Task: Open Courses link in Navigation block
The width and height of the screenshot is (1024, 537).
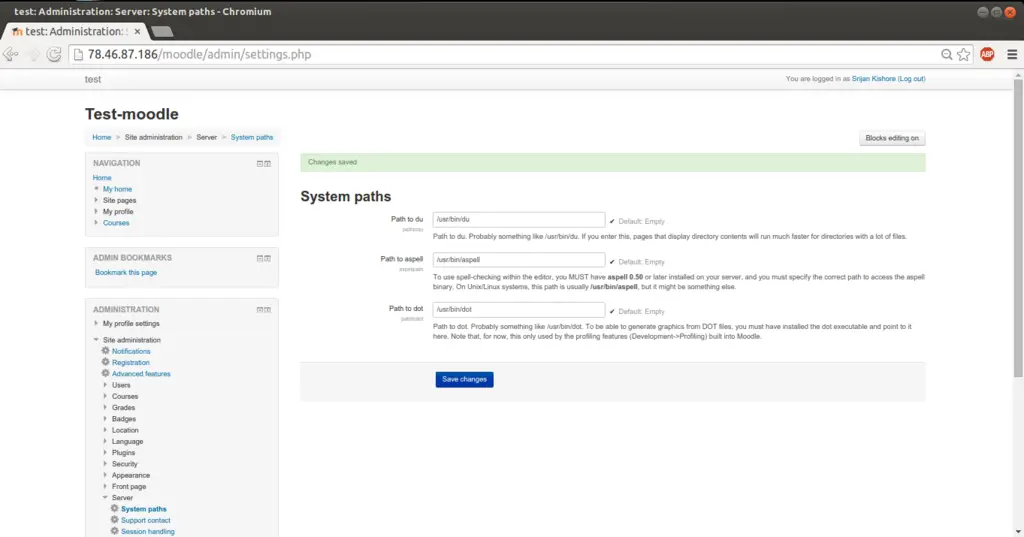Action: pyautogui.click(x=116, y=223)
